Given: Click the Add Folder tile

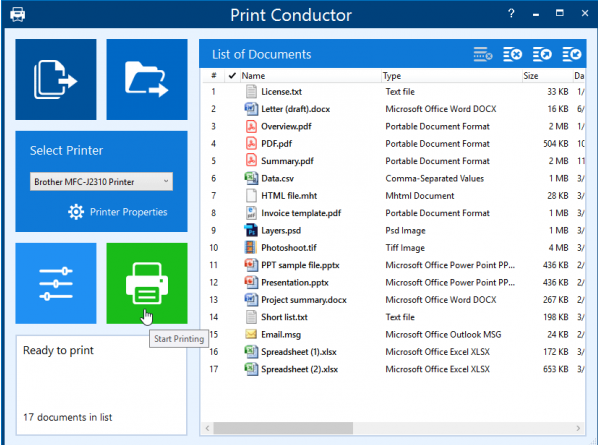Looking at the screenshot, I should (x=147, y=79).
